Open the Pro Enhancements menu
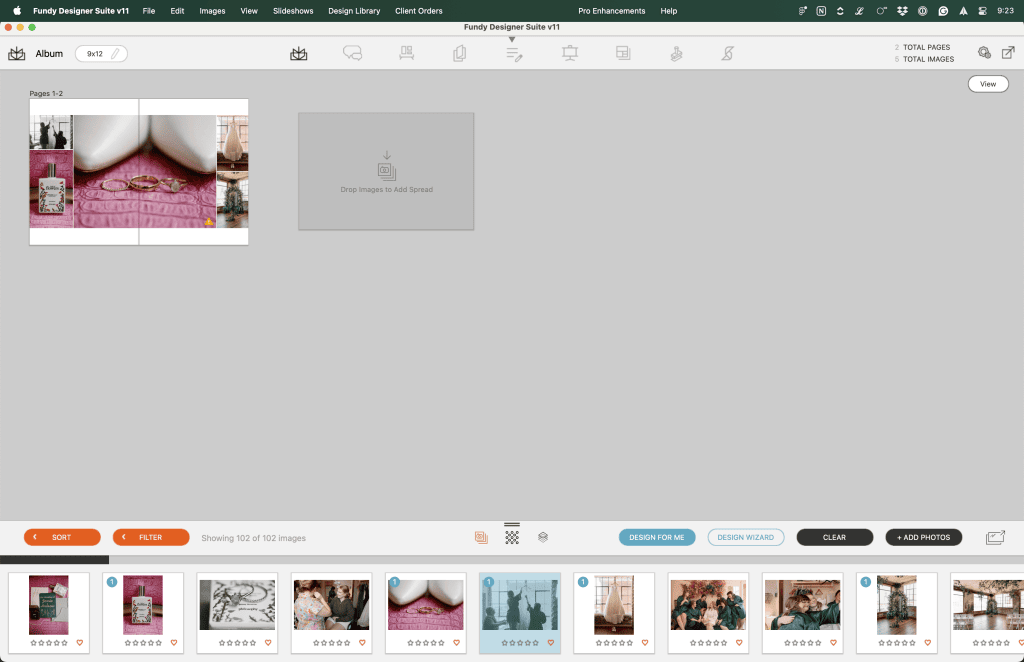Viewport: 1024px width, 662px height. tap(611, 10)
